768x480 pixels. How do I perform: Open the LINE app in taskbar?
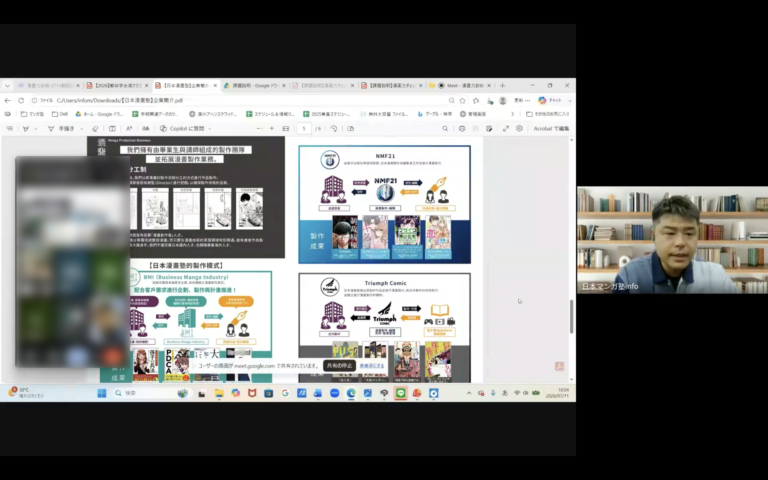(x=401, y=393)
